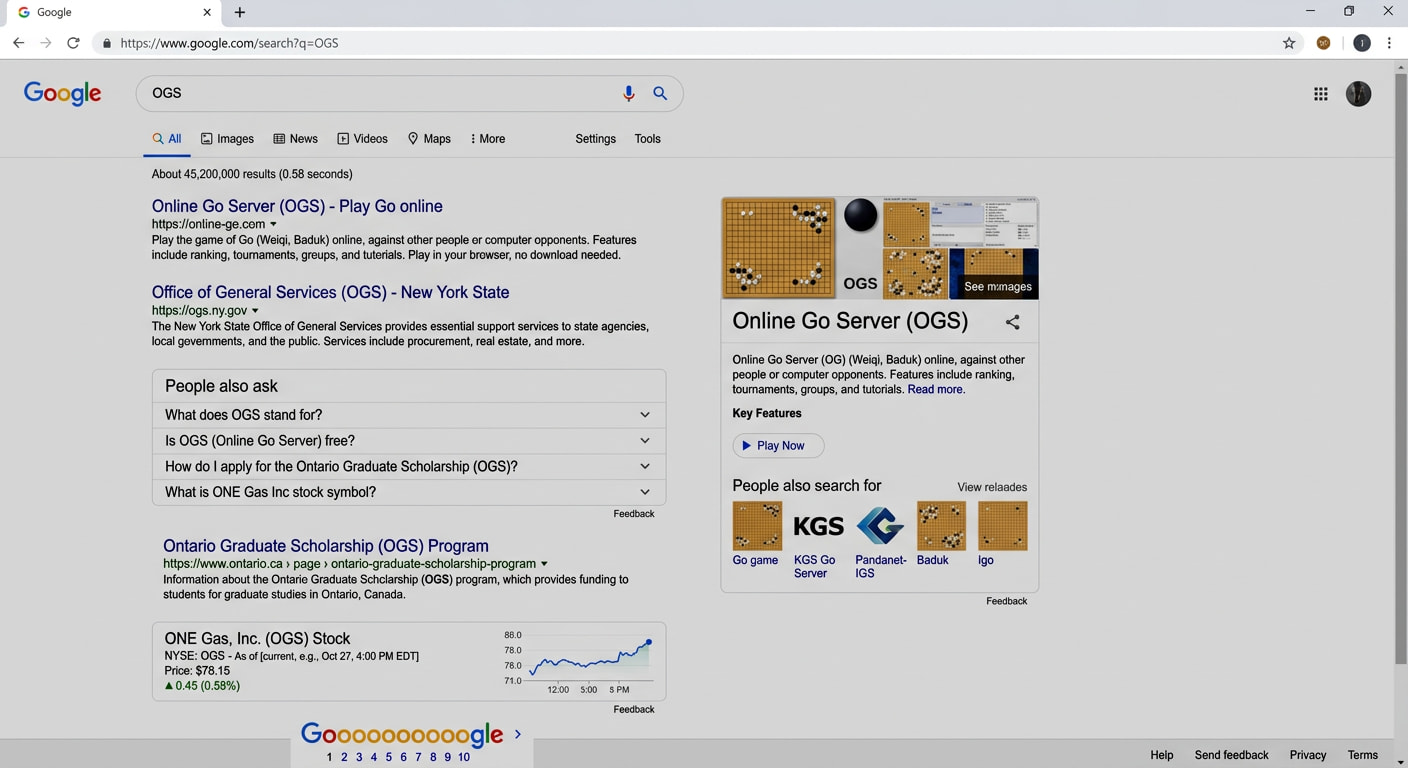
Task: Click the voice search microphone icon
Action: (x=628, y=93)
